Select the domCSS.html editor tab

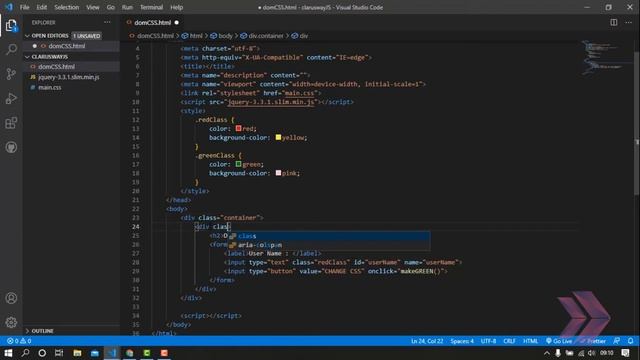[152, 22]
